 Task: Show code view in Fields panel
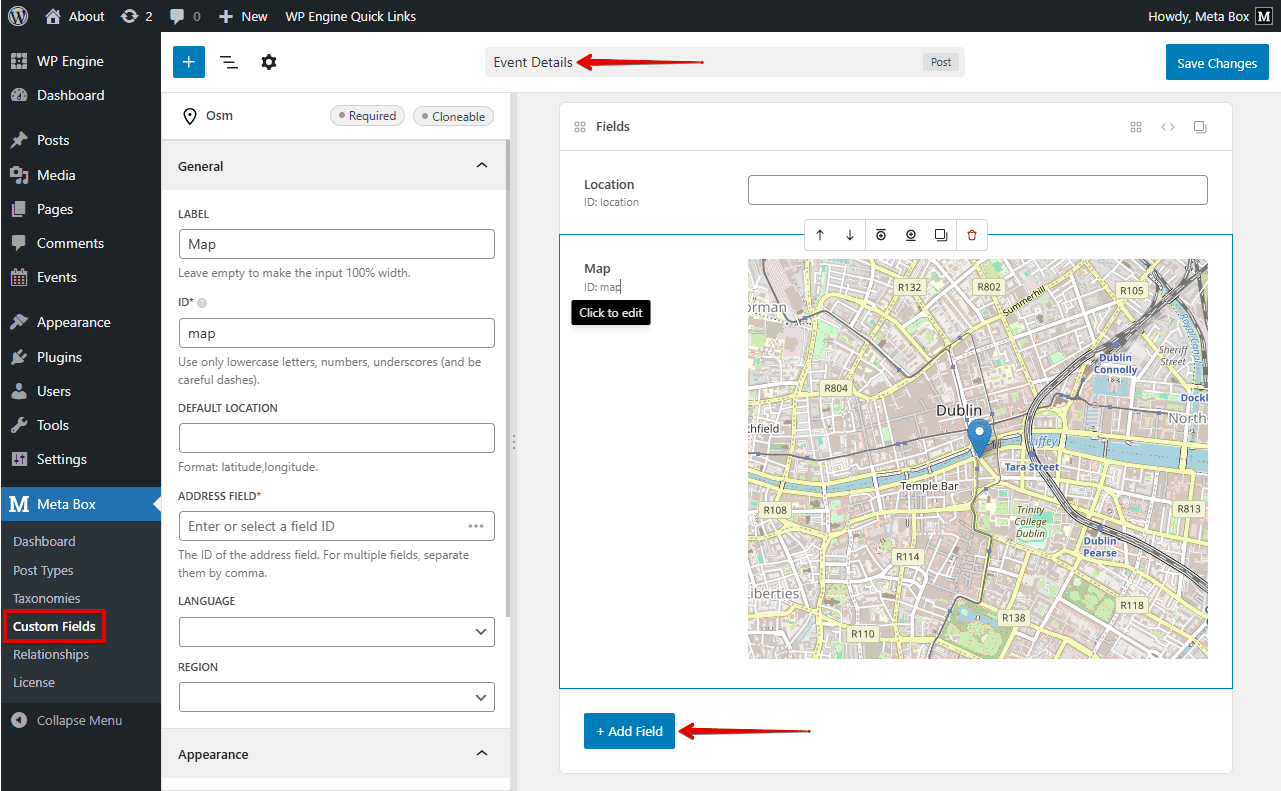point(1168,127)
